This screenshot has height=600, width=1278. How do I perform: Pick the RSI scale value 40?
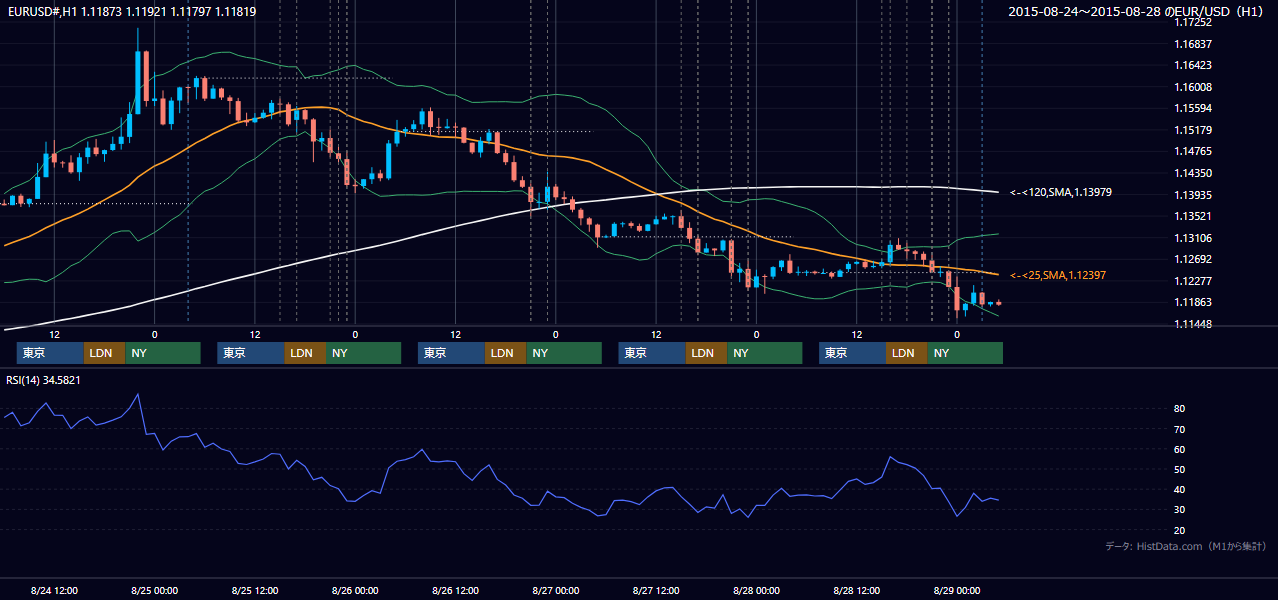click(1180, 489)
